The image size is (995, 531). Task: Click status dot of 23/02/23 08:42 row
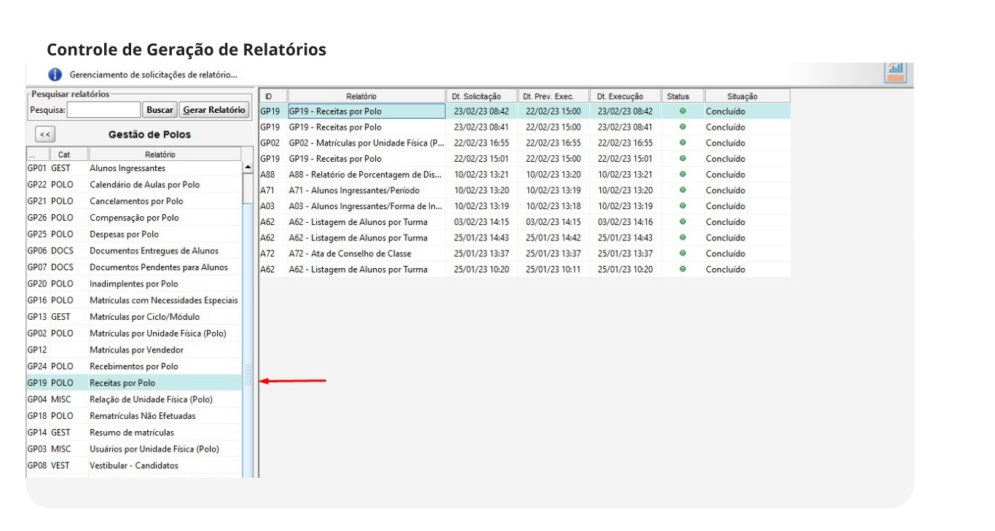point(683,111)
